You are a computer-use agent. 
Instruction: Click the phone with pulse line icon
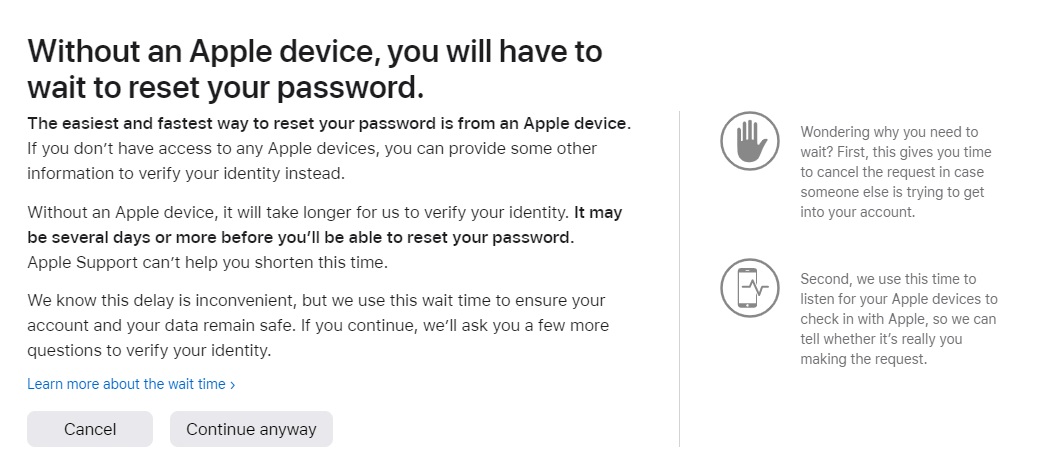pyautogui.click(x=749, y=288)
